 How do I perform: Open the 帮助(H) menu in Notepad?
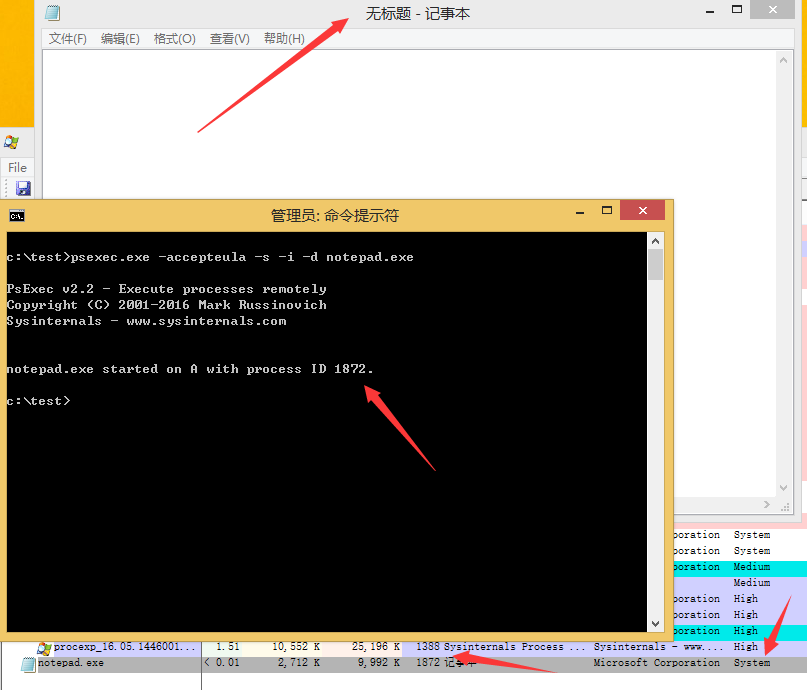(284, 39)
